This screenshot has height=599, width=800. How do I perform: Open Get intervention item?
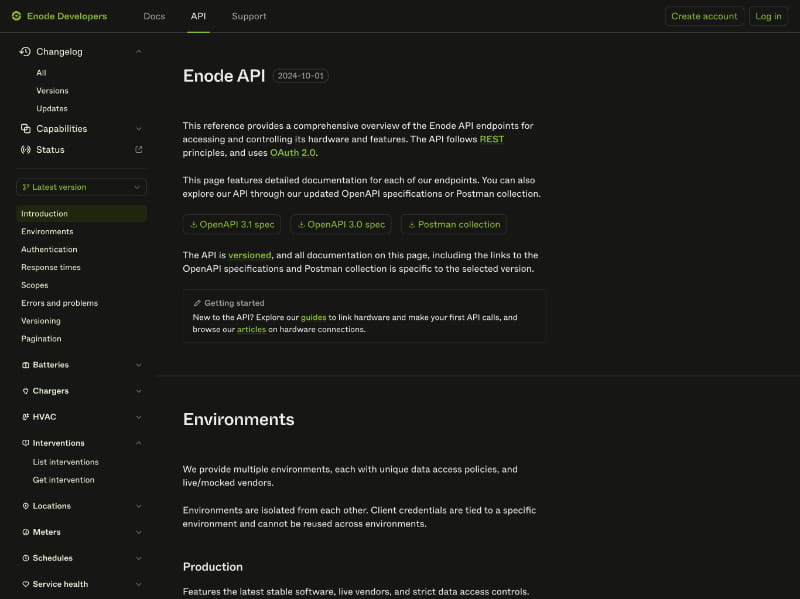click(63, 480)
